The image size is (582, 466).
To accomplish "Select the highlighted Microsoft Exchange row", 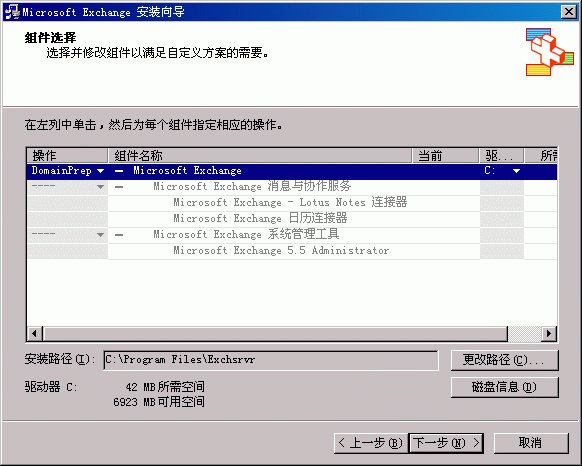I will tap(292, 171).
